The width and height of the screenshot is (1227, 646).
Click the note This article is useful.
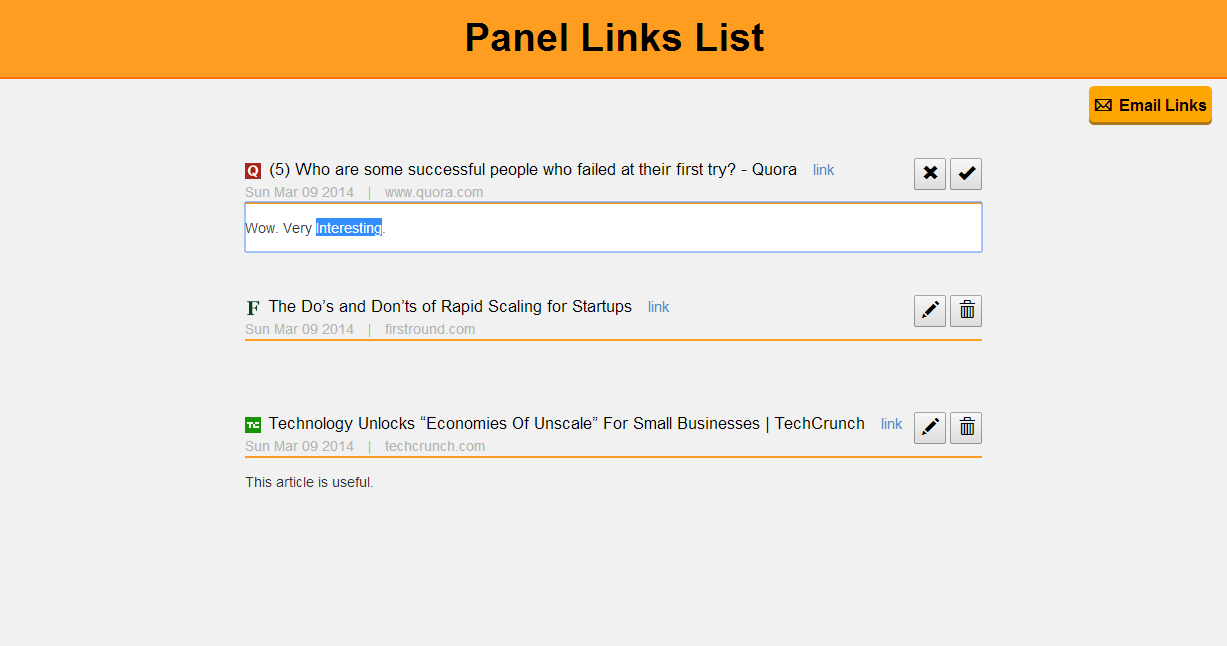(309, 483)
